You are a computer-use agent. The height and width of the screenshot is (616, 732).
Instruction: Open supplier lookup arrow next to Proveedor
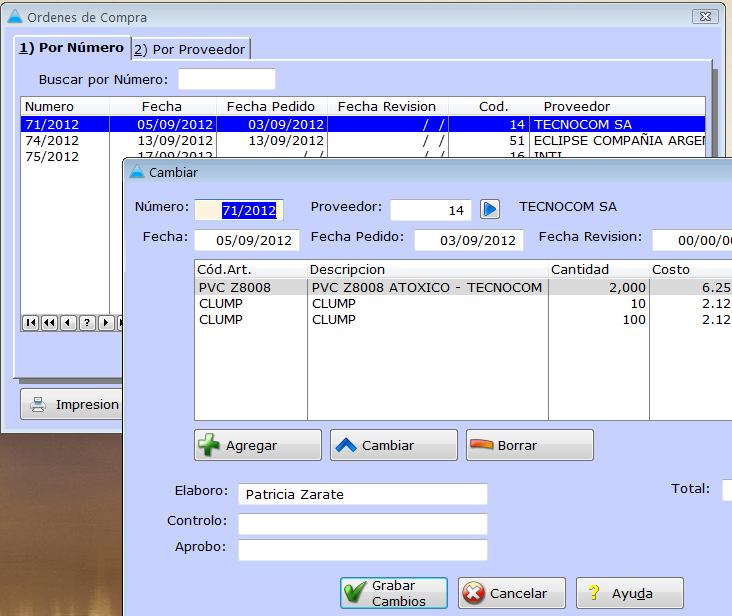click(x=490, y=209)
